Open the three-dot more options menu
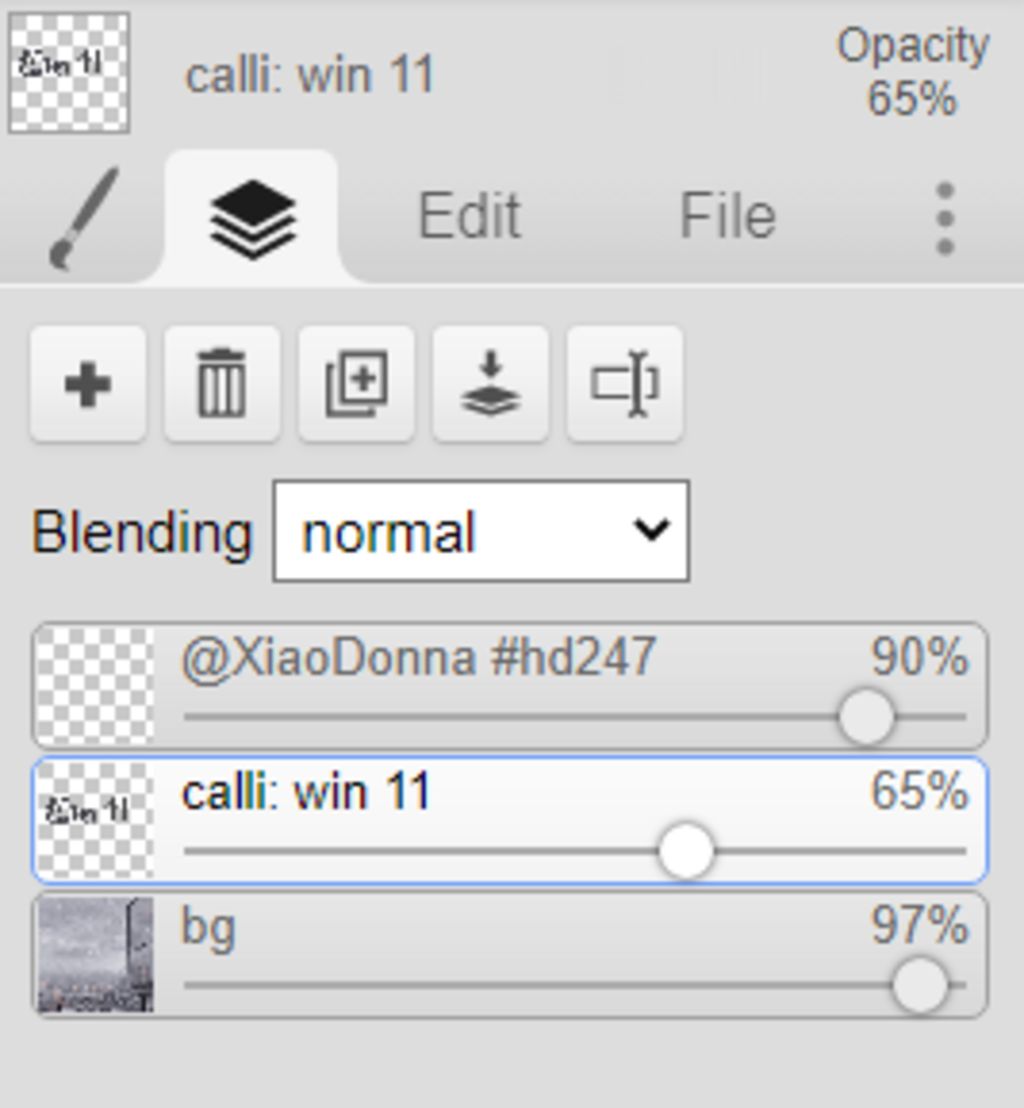The image size is (1024, 1108). [945, 218]
